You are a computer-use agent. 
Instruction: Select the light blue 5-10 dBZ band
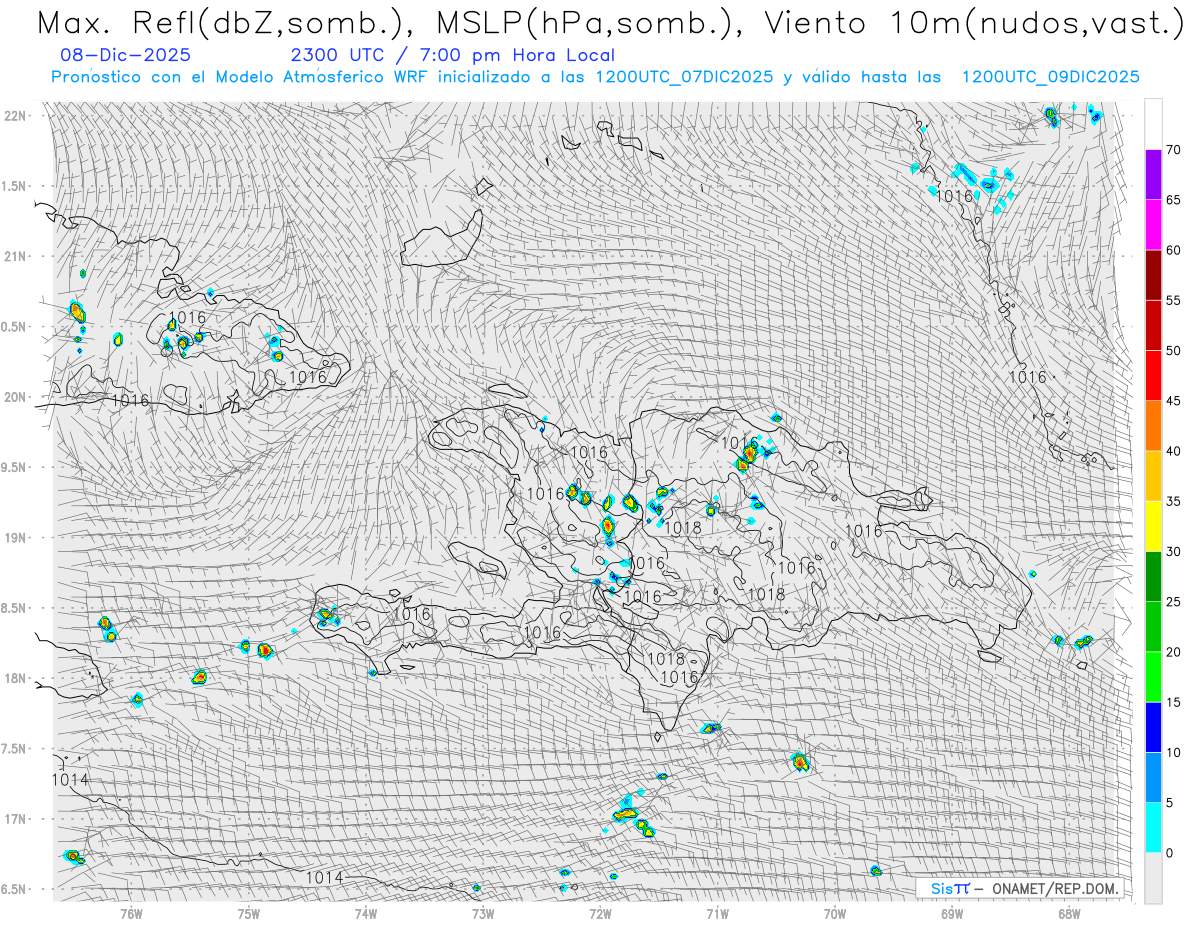pyautogui.click(x=1153, y=777)
